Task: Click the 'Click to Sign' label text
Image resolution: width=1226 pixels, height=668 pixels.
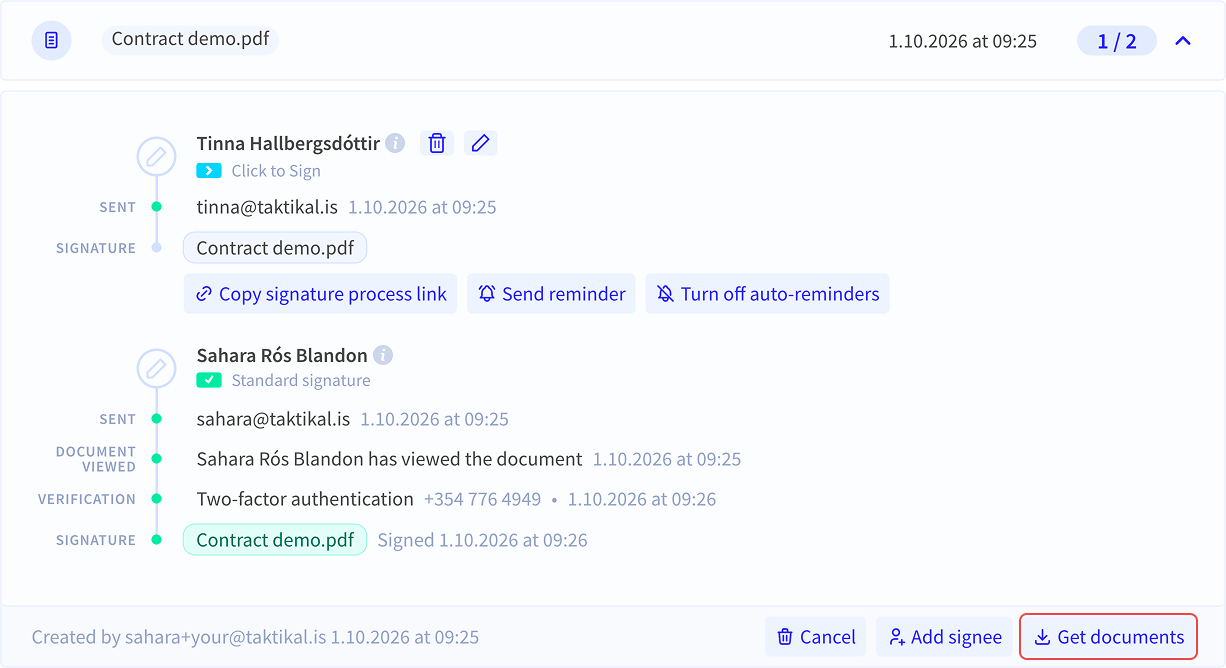Action: coord(276,171)
